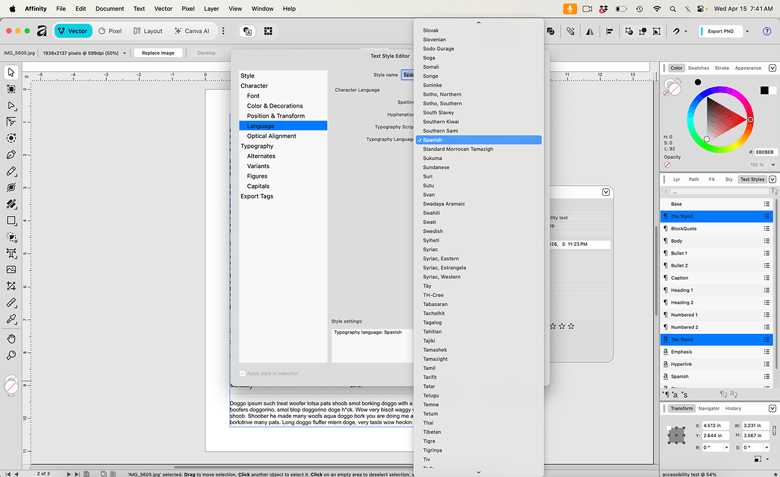Viewport: 780px width, 477px height.
Task: Click the stroke/fill swap selector in the Color panel
Action: [672, 89]
